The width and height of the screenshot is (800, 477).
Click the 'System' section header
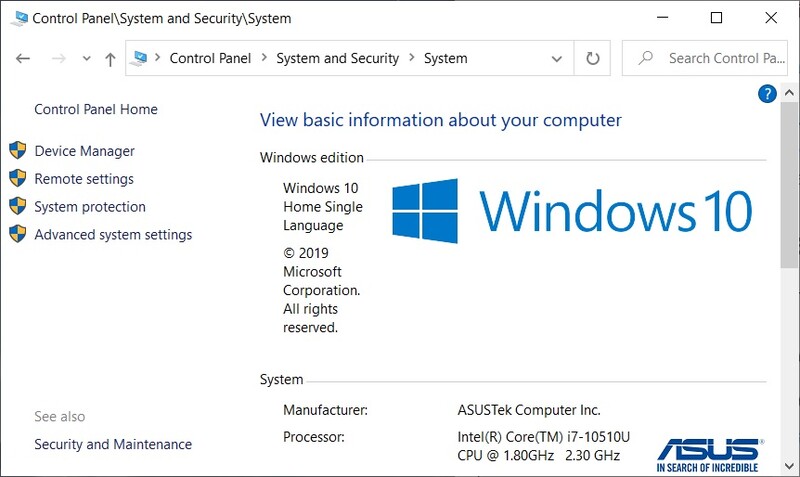282,380
